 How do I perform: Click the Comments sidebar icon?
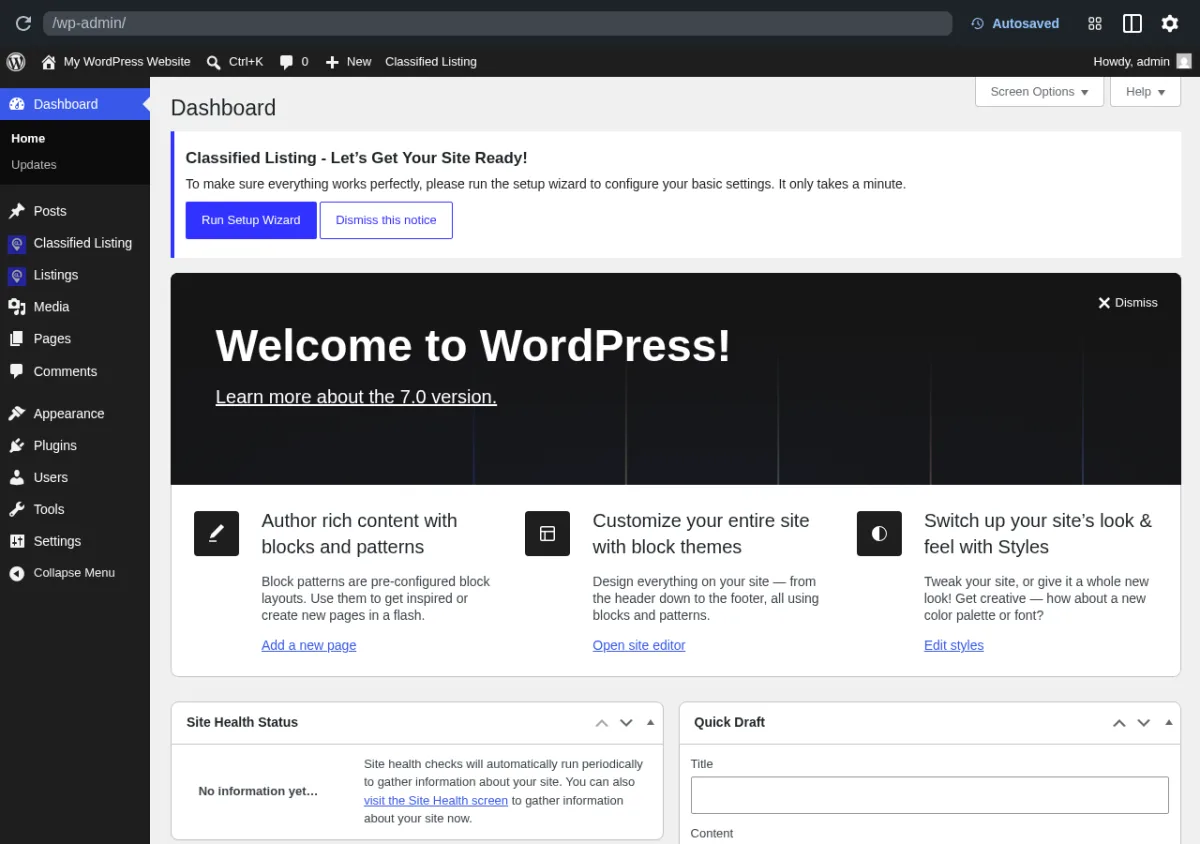17,371
